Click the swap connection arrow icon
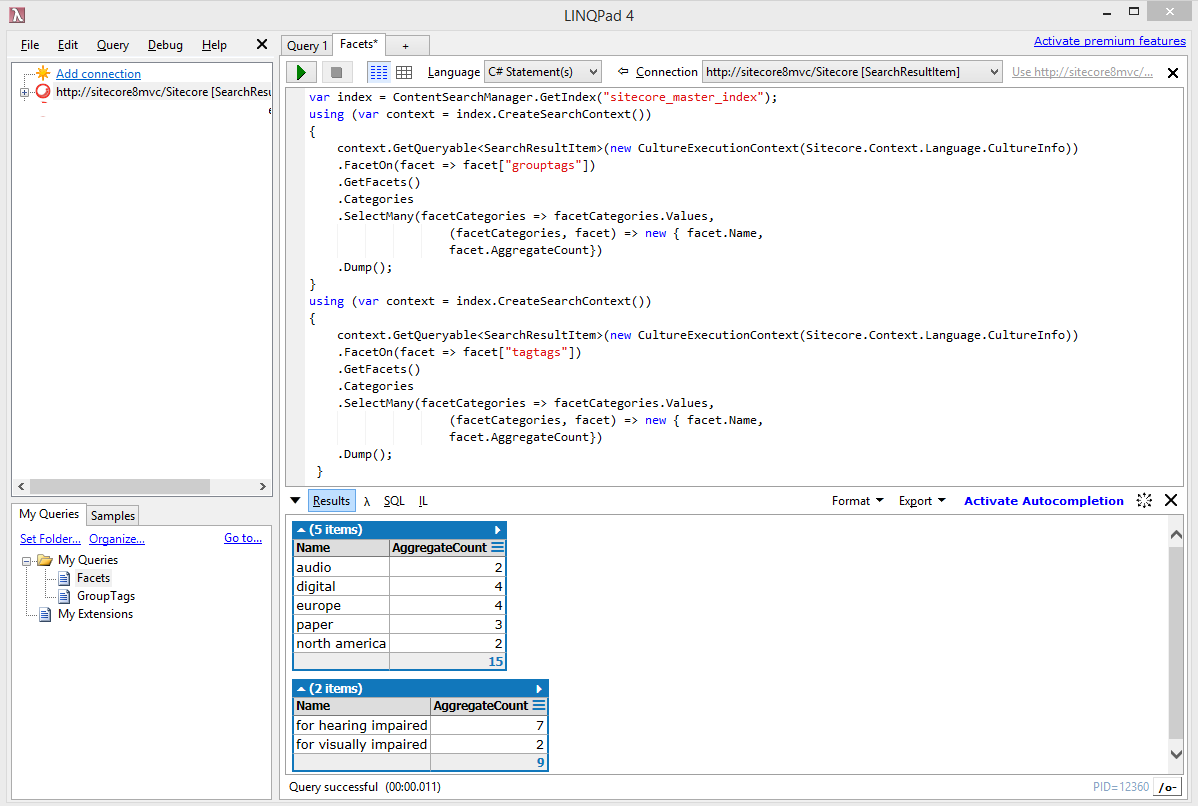 pyautogui.click(x=623, y=72)
